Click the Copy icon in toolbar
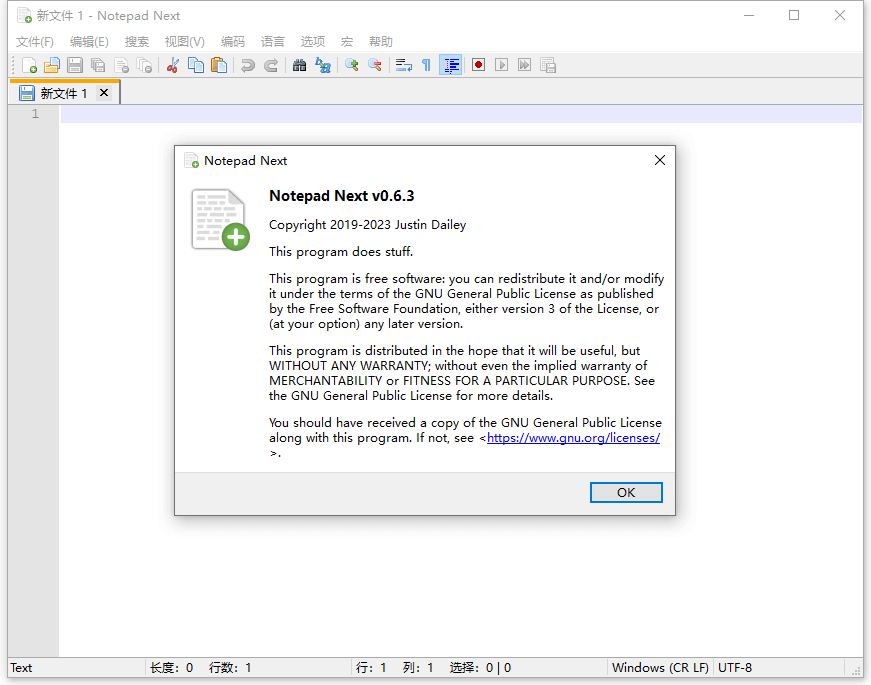Image resolution: width=871 pixels, height=685 pixels. pos(196,66)
